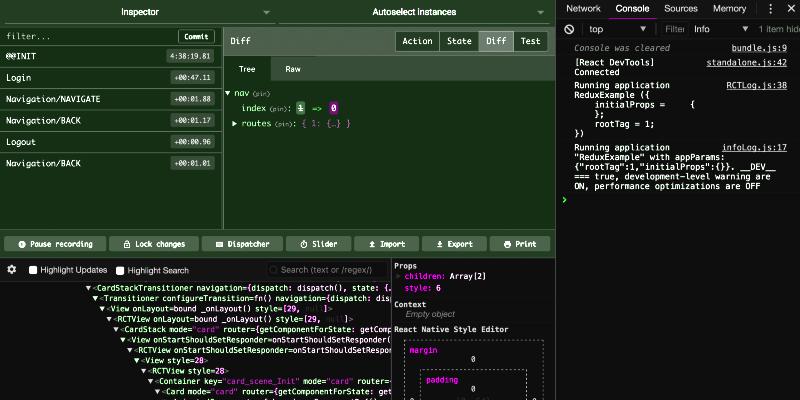Click the React DevTools settings gear icon

coord(12,270)
